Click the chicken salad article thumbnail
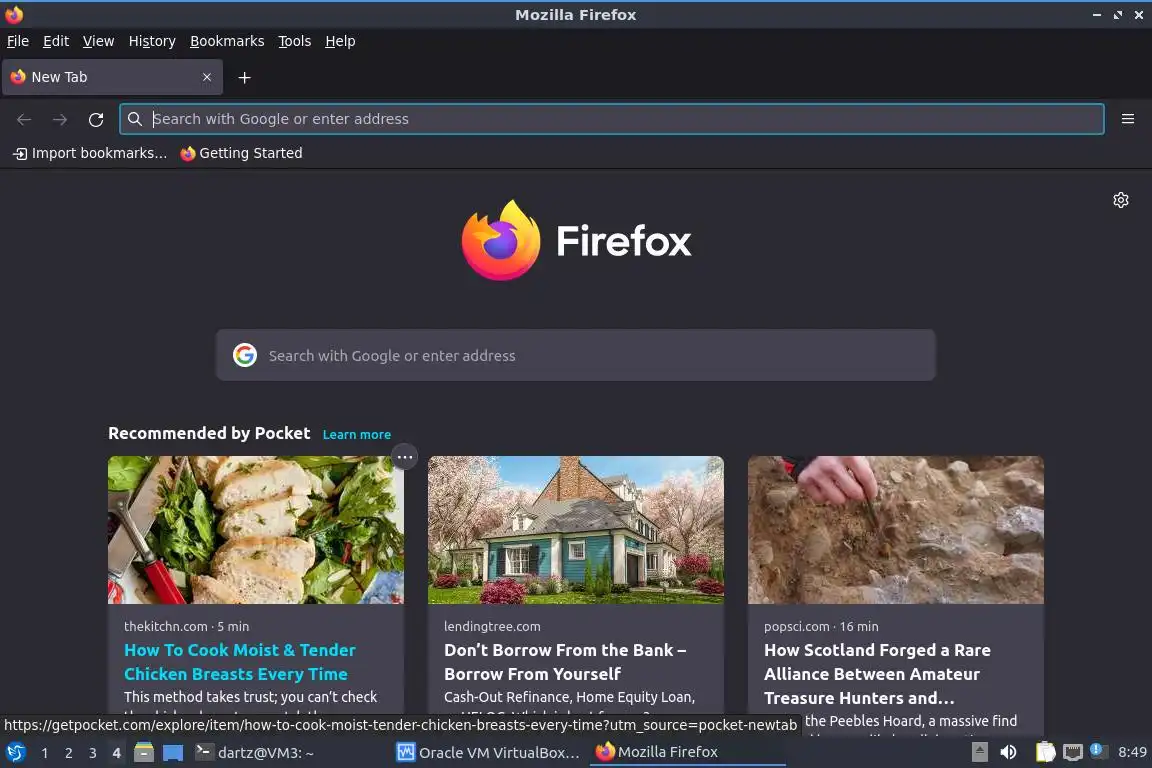1152x768 pixels. click(256, 530)
